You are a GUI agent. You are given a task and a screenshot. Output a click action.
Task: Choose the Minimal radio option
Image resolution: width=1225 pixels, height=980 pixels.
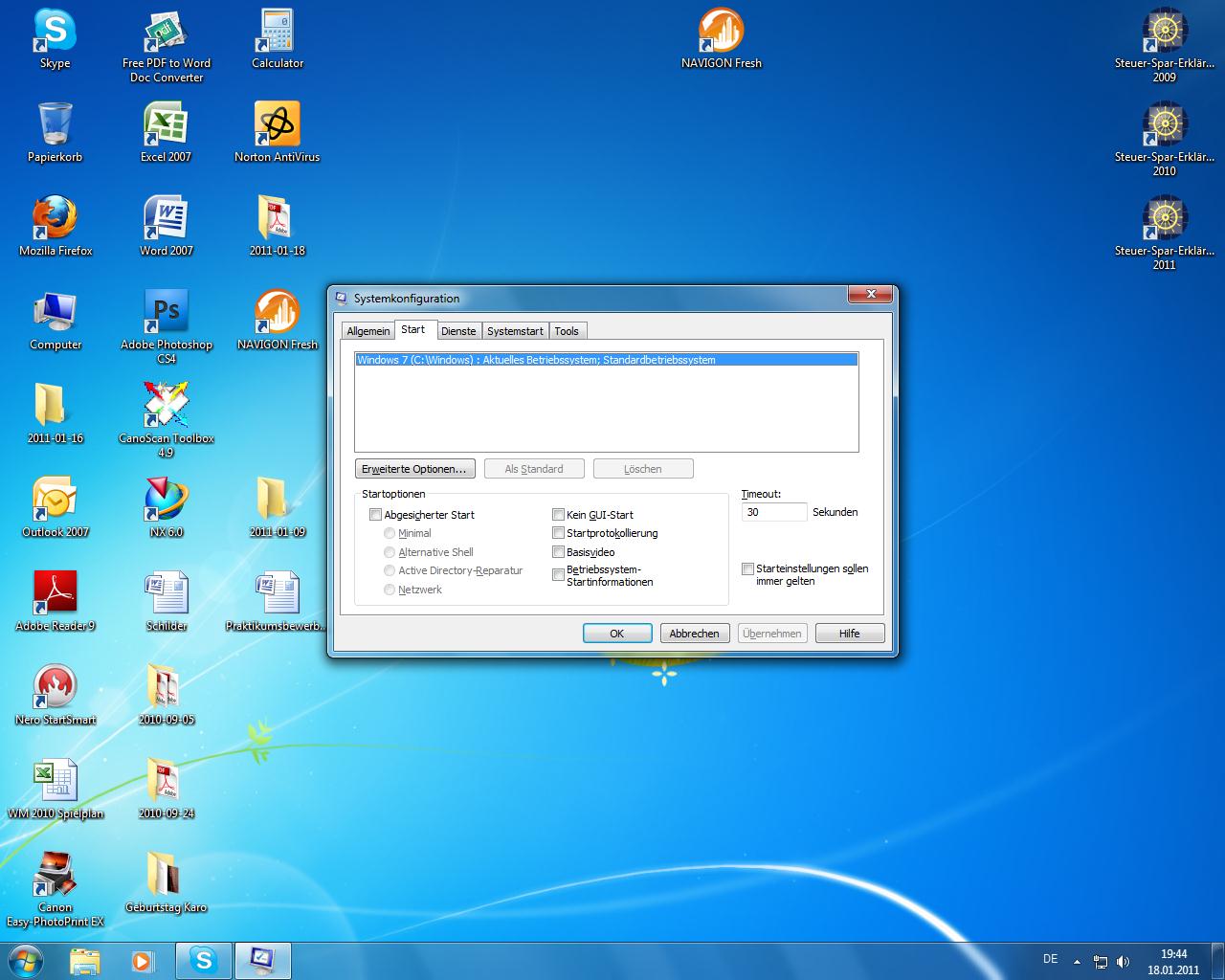click(390, 533)
